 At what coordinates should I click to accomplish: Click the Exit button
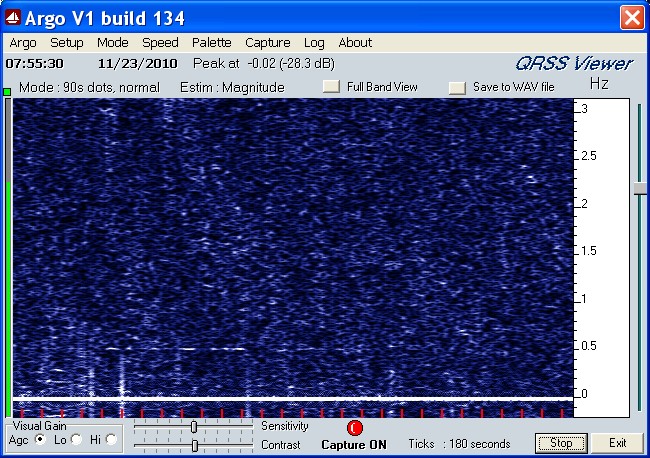617,443
